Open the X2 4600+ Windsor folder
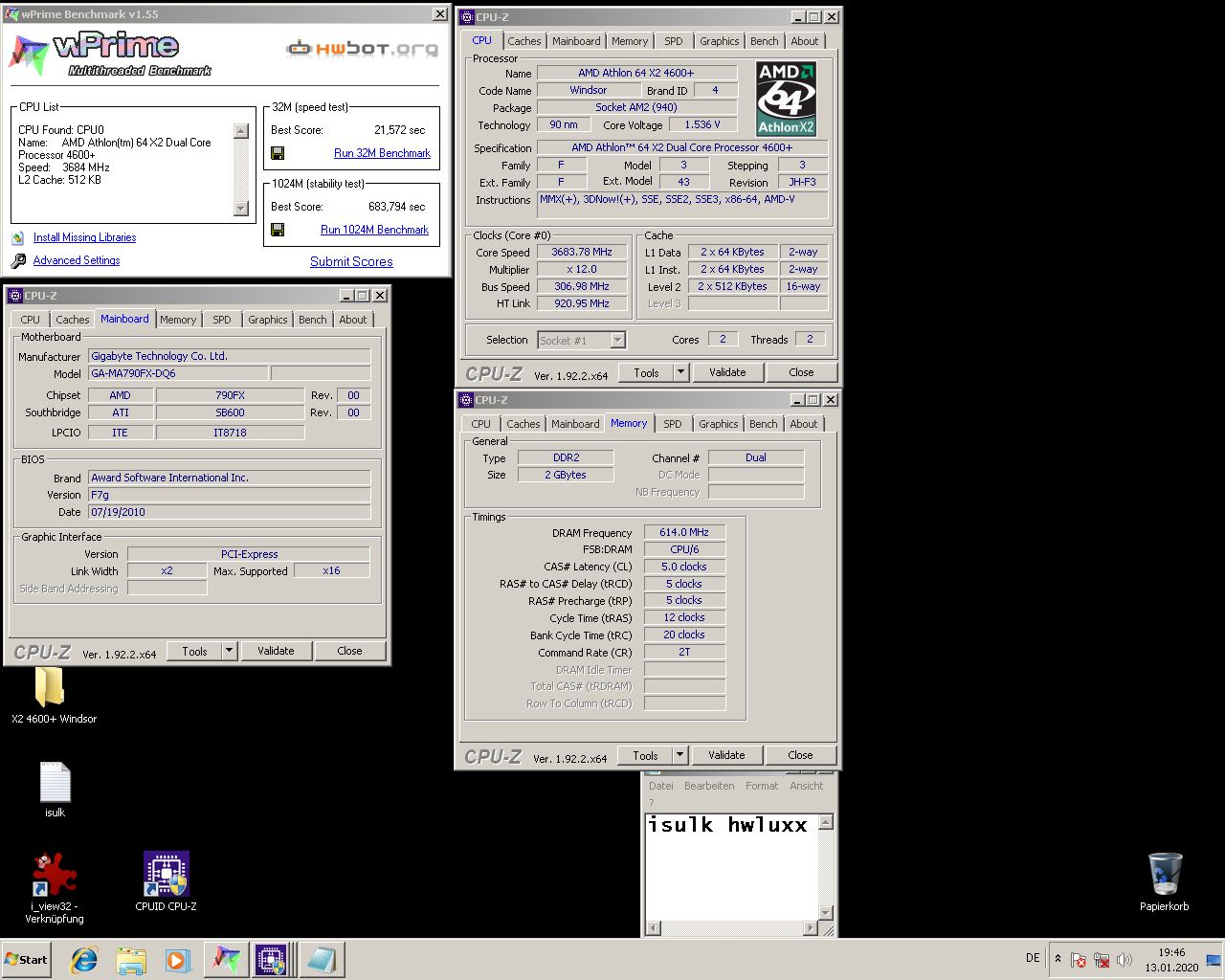 [50, 687]
